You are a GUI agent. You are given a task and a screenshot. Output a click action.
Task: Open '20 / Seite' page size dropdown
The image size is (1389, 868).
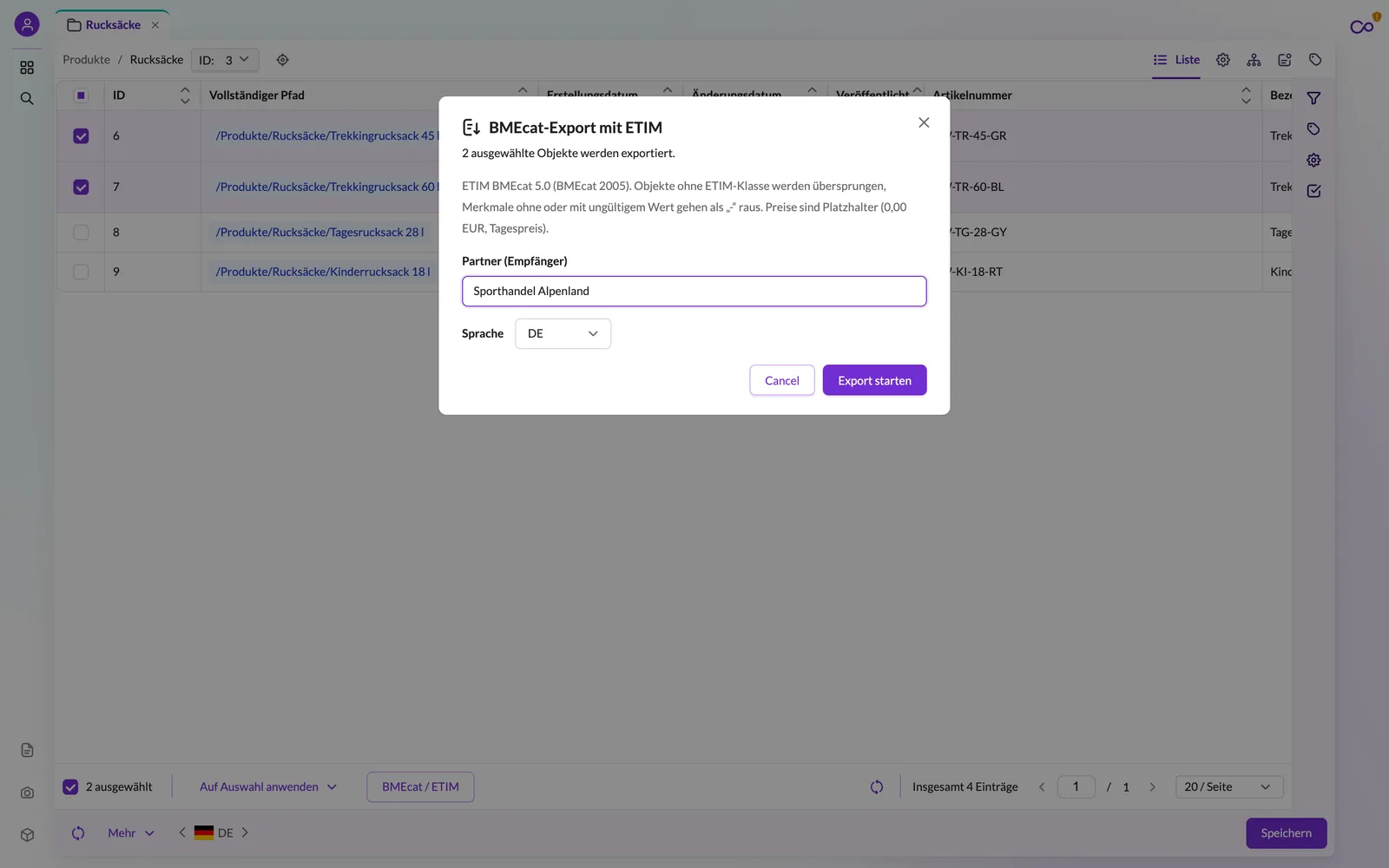(1228, 787)
